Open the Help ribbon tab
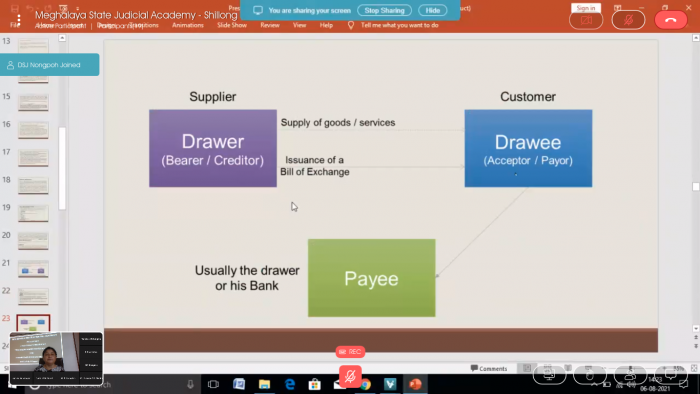The width and height of the screenshot is (700, 394). (x=326, y=25)
